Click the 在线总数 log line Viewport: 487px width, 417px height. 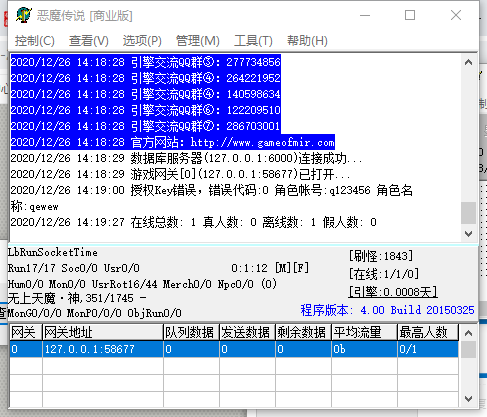(x=193, y=222)
